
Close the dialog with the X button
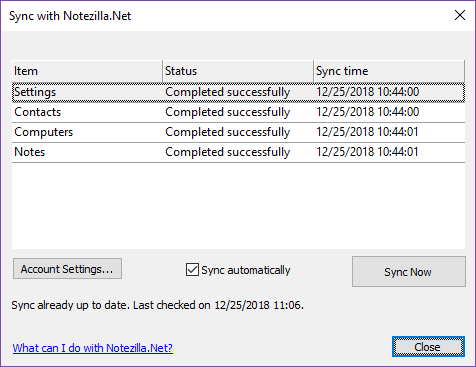[460, 15]
